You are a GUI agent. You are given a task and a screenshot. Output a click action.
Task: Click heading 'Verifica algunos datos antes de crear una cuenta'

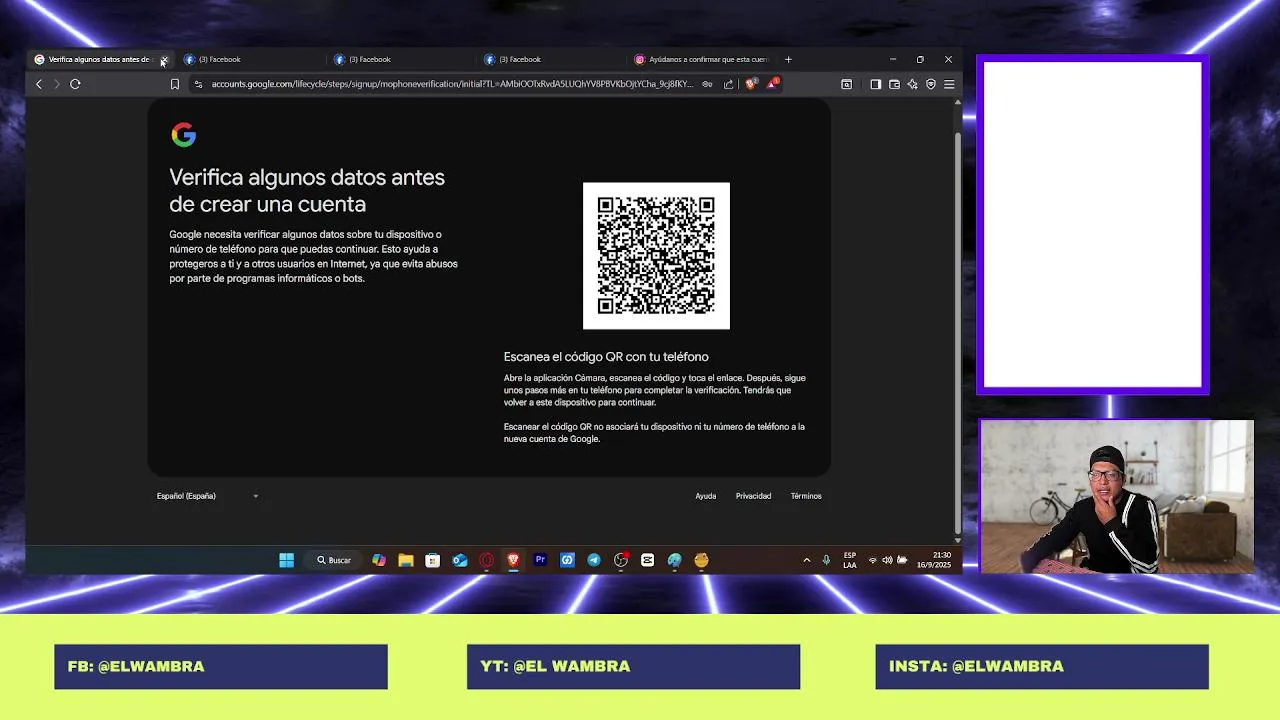point(307,191)
